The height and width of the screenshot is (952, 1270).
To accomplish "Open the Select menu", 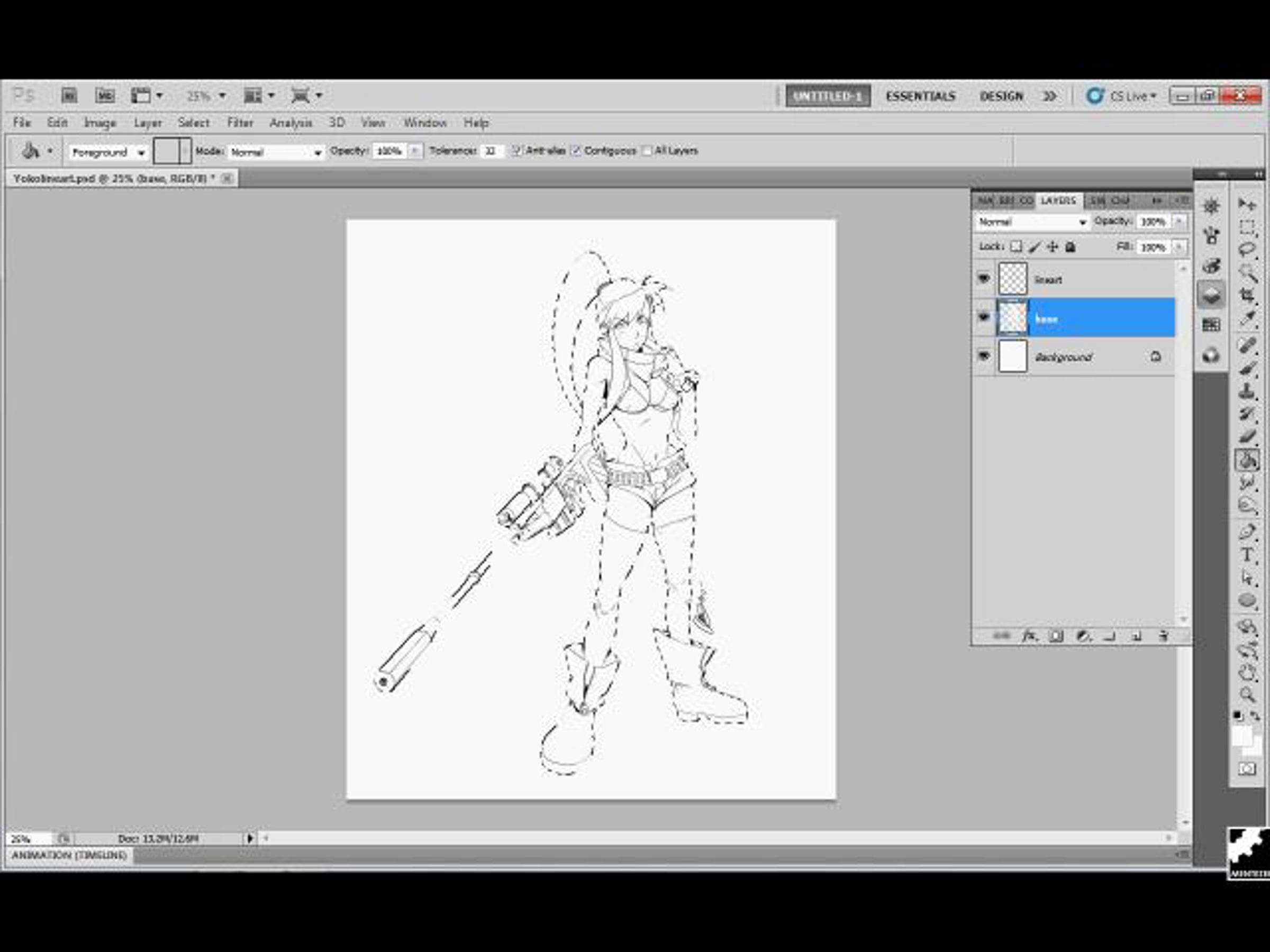I will pyautogui.click(x=193, y=123).
